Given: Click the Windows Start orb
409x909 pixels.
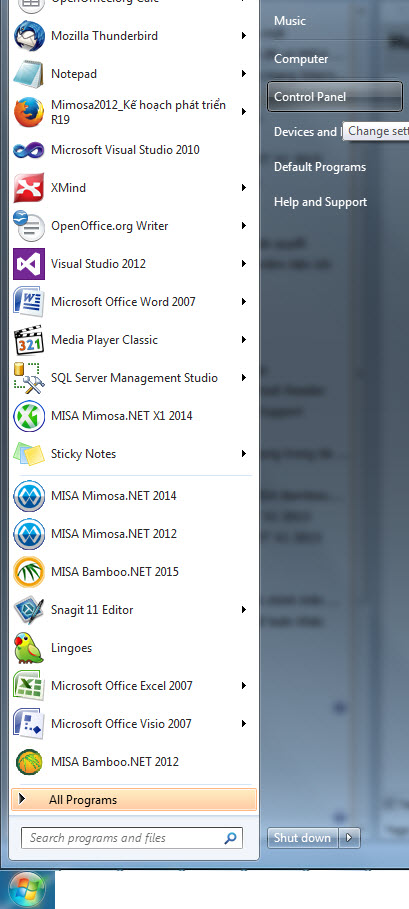Looking at the screenshot, I should point(27,890).
